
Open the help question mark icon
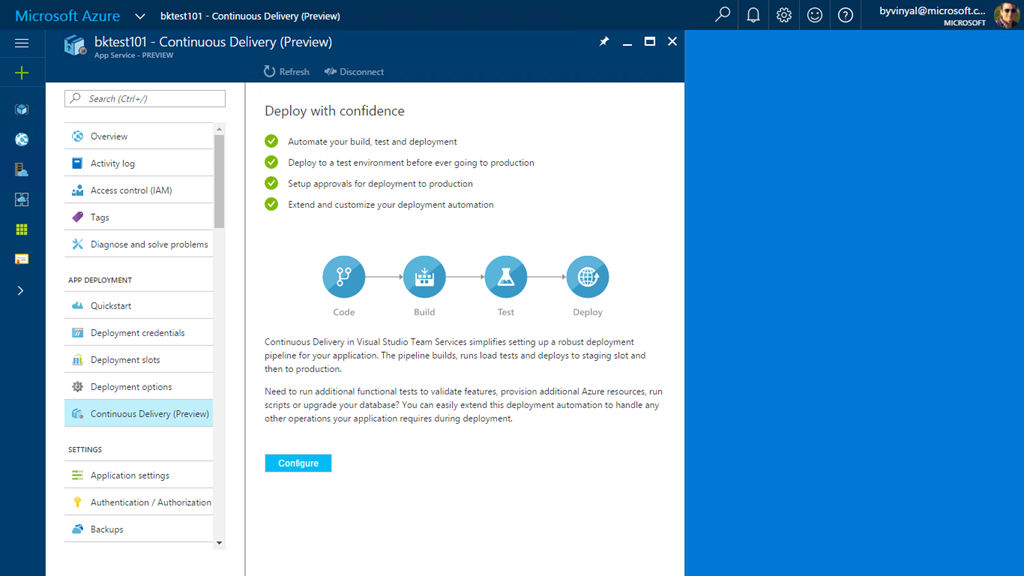(845, 15)
